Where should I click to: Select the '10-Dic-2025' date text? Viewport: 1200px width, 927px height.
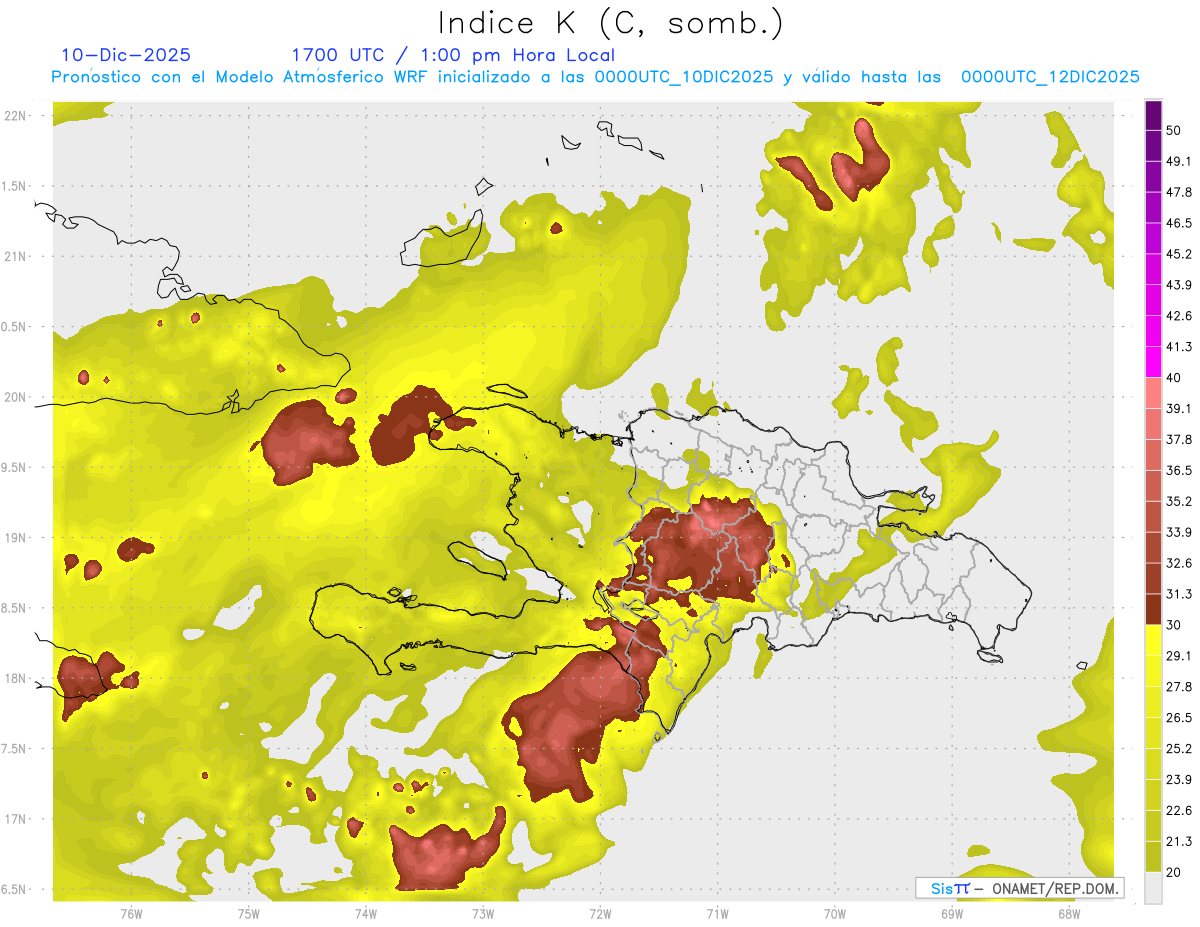(125, 56)
